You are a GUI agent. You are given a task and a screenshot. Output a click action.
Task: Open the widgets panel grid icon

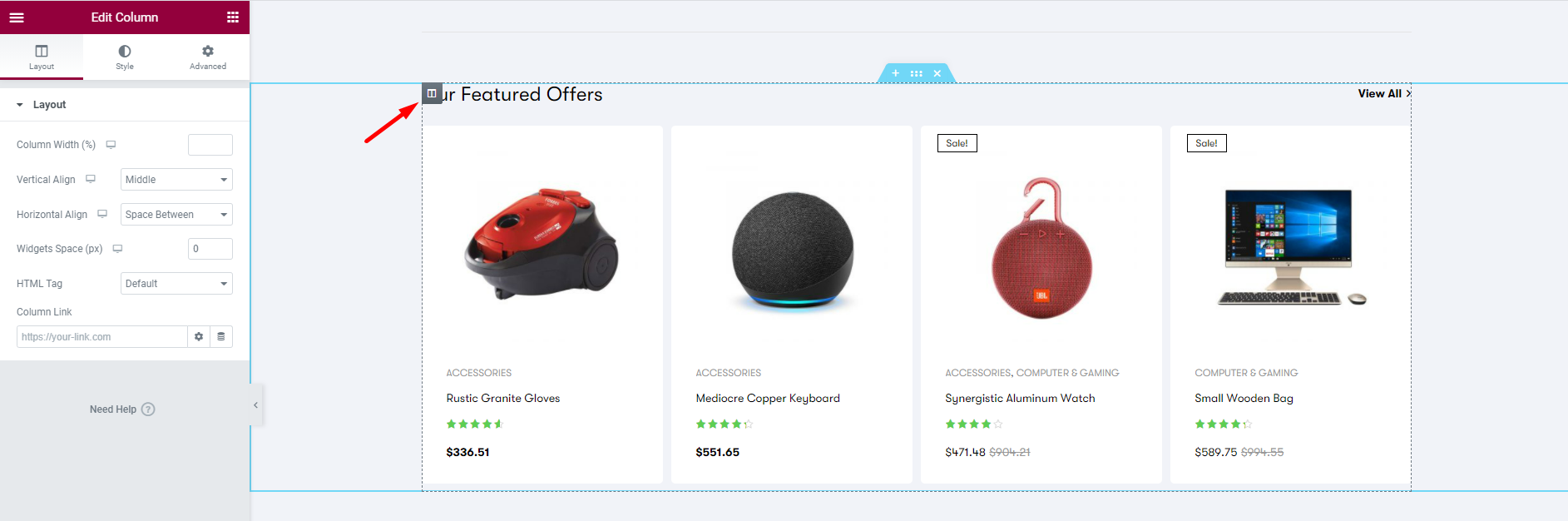(x=233, y=17)
